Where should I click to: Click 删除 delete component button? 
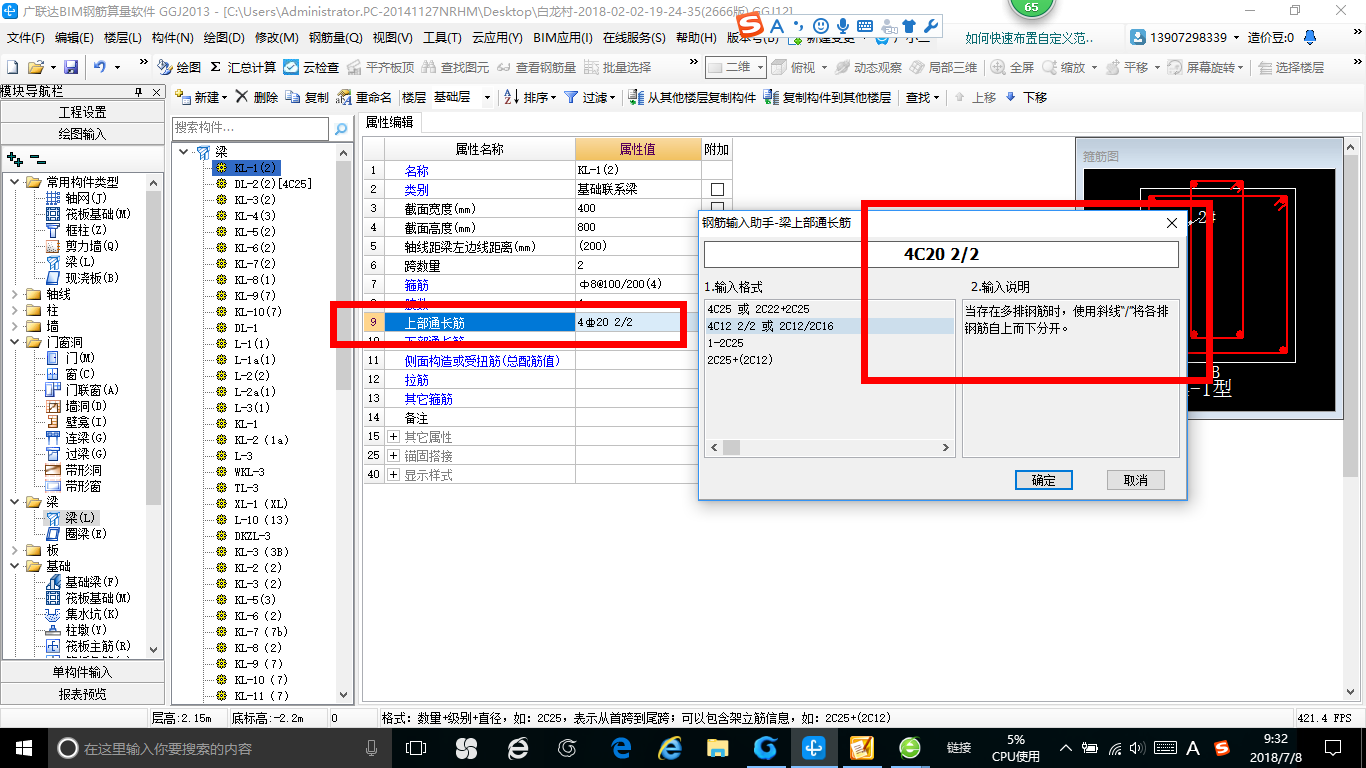(257, 97)
